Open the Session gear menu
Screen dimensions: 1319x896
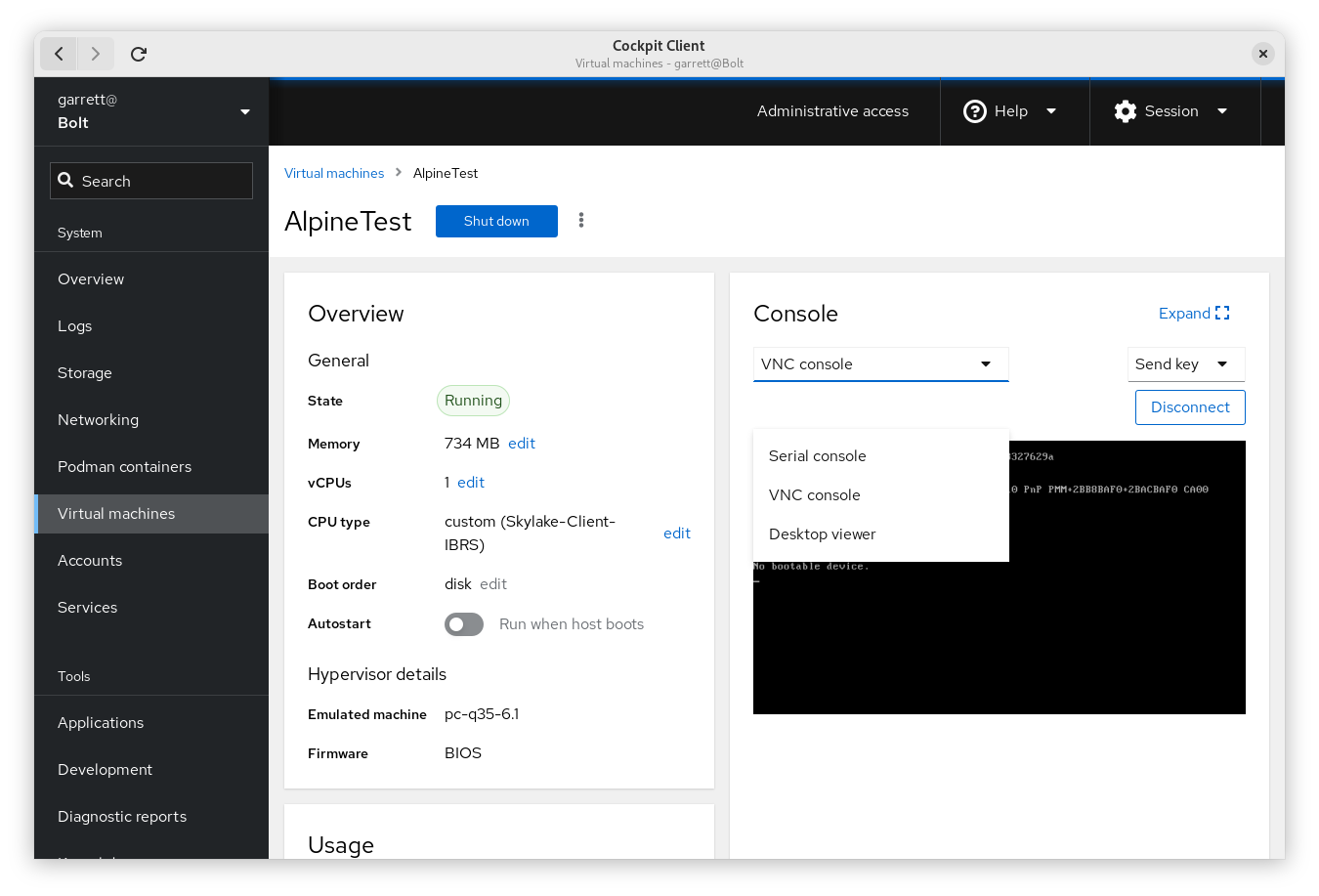(x=1125, y=110)
